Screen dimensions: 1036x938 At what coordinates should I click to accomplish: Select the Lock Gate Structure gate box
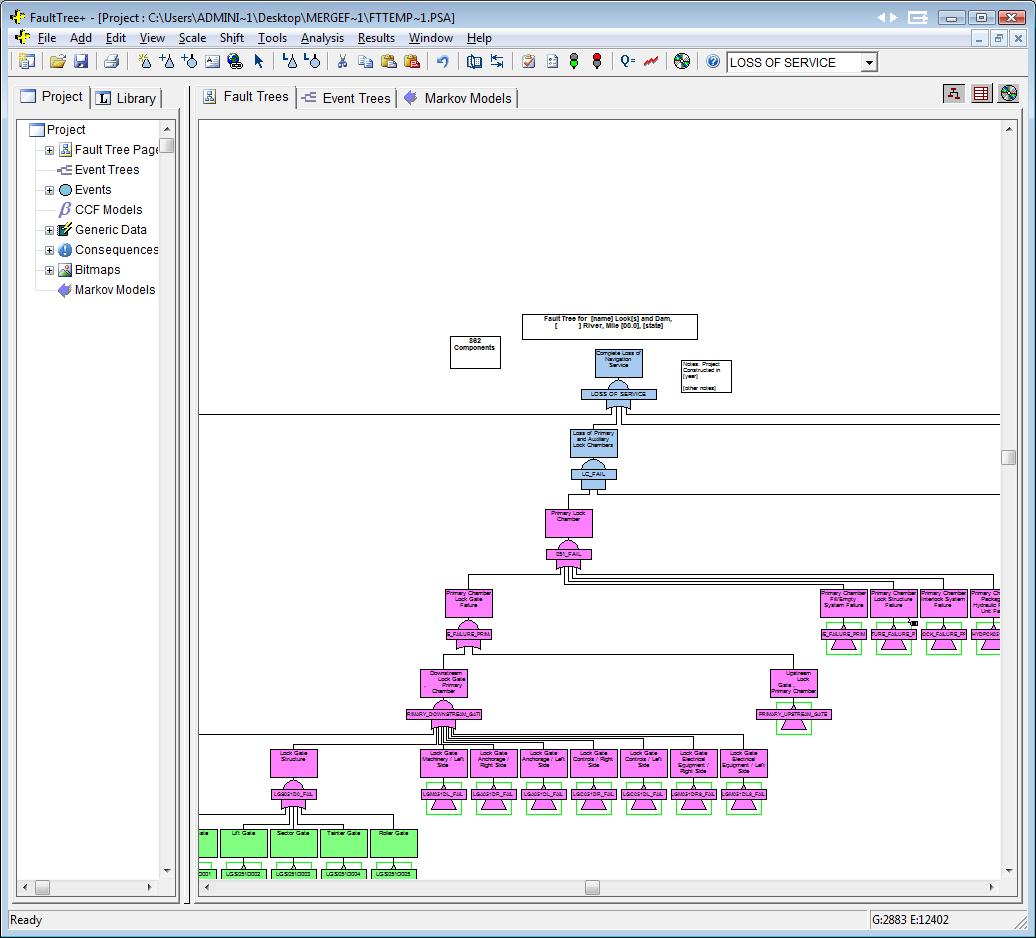[294, 763]
